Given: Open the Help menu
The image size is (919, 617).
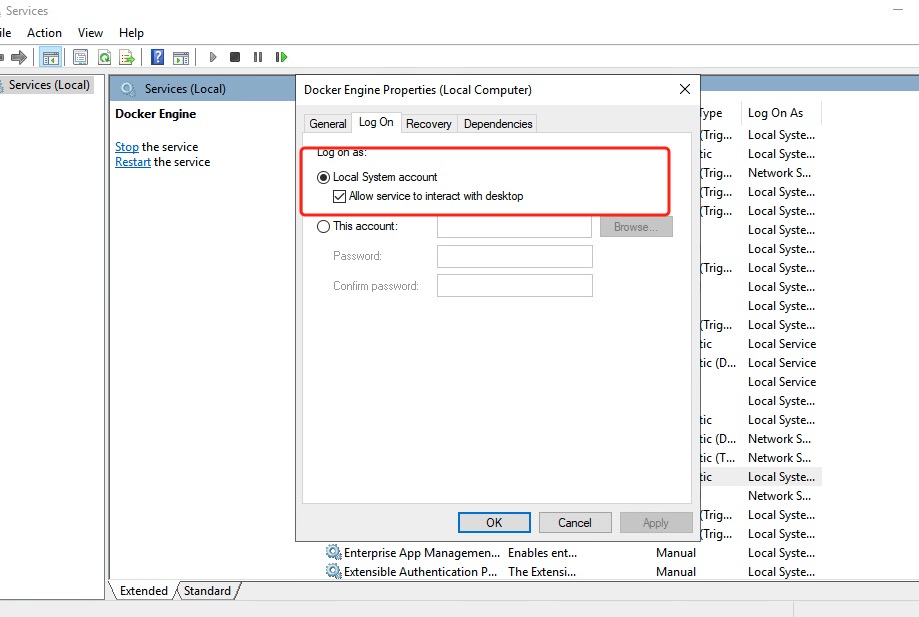Looking at the screenshot, I should [x=131, y=33].
